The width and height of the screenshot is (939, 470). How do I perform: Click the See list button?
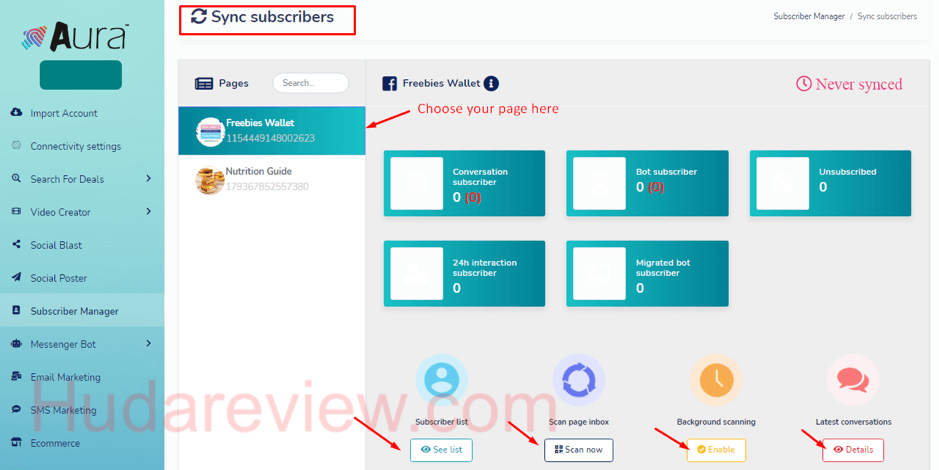coord(441,450)
